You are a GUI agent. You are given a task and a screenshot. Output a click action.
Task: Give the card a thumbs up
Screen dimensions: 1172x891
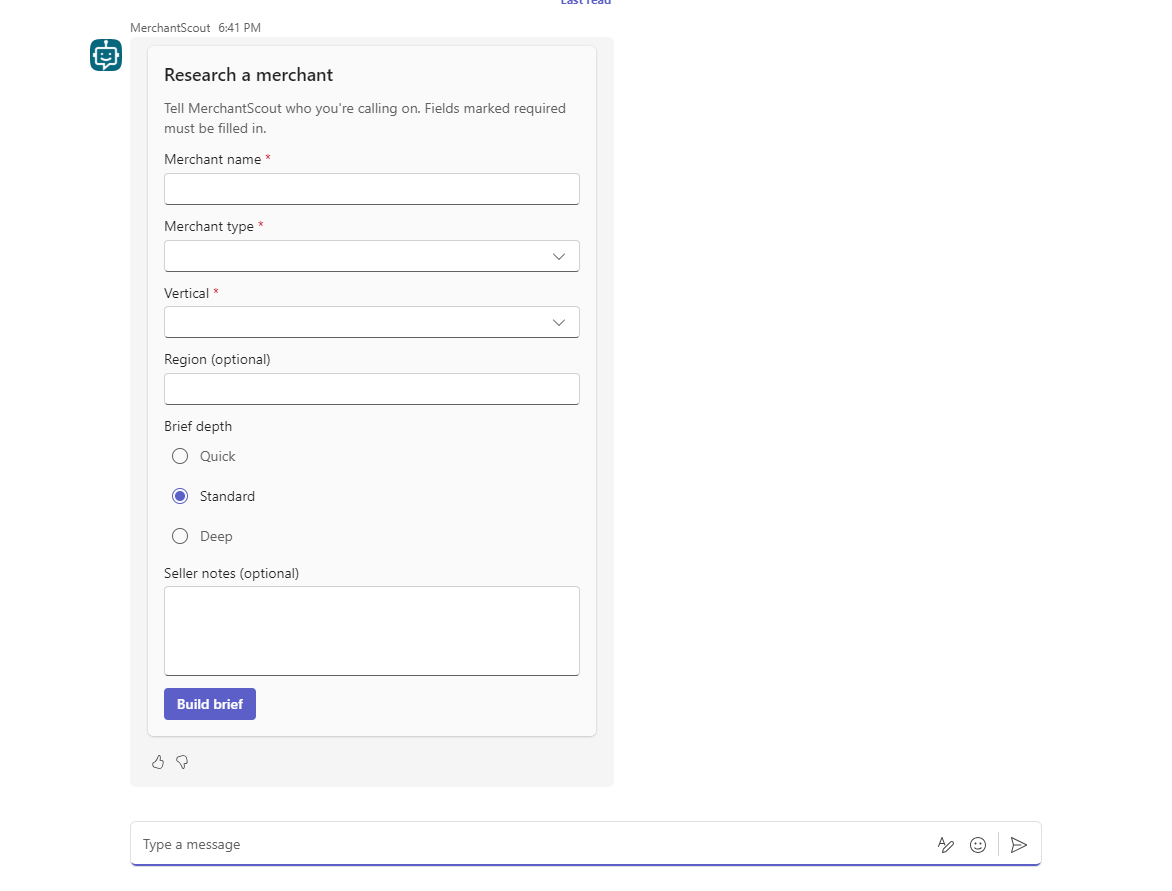pos(158,762)
